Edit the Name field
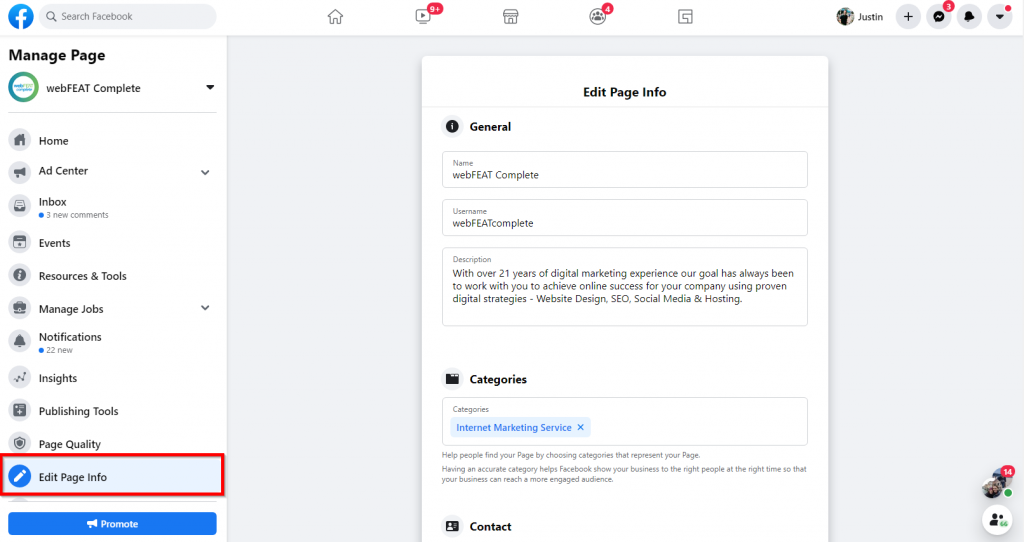This screenshot has width=1024, height=542. (624, 170)
